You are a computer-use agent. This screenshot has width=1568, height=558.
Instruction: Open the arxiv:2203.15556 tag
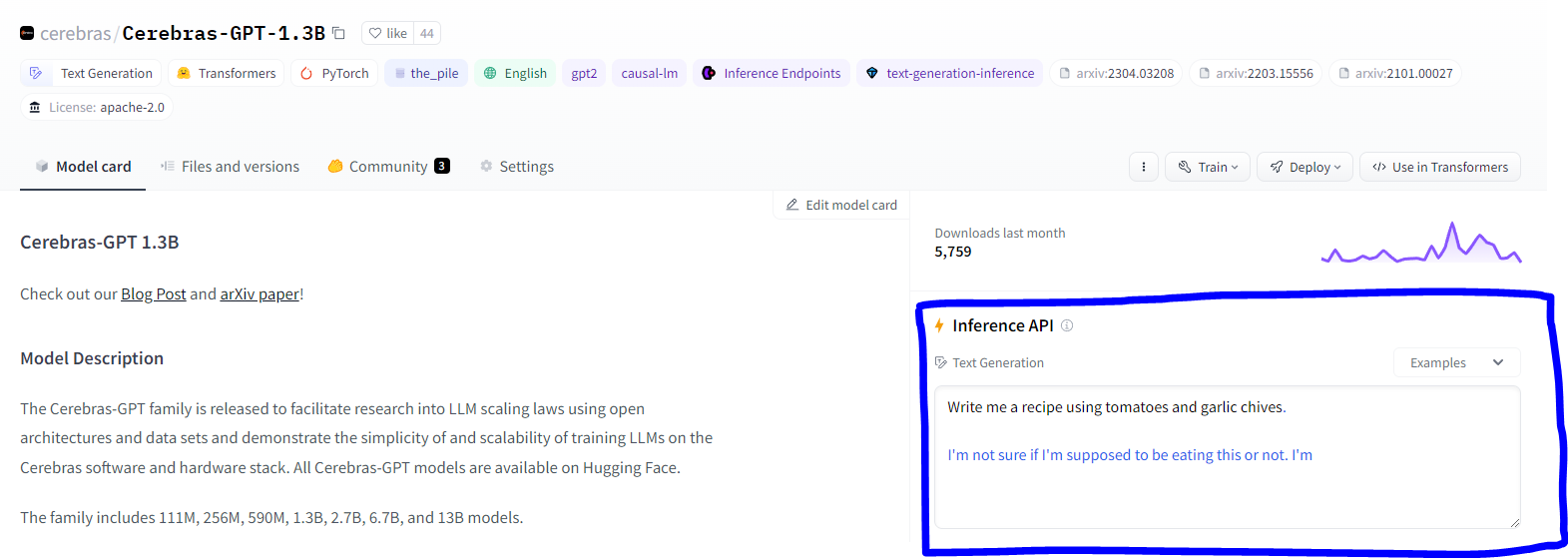(x=1256, y=73)
